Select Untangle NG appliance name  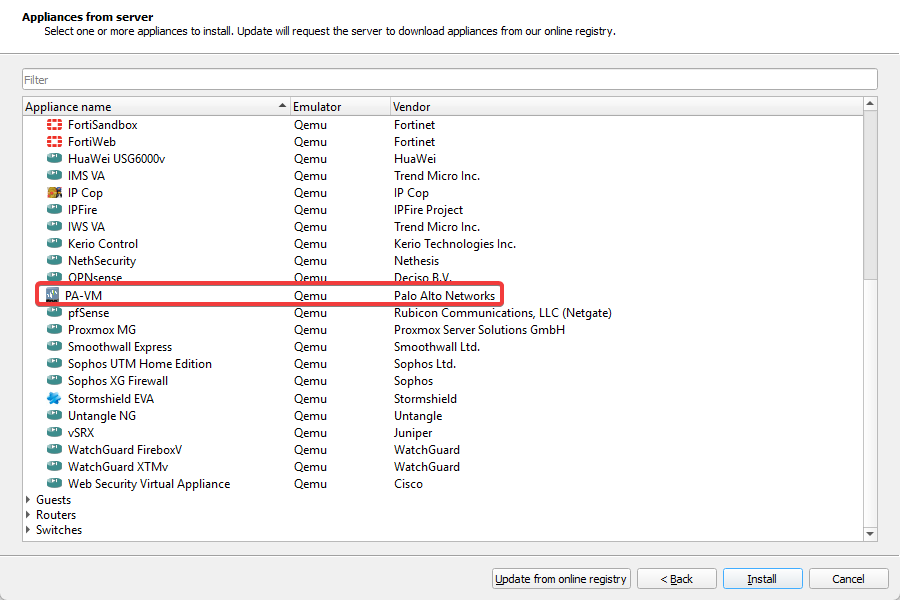[x=102, y=416]
